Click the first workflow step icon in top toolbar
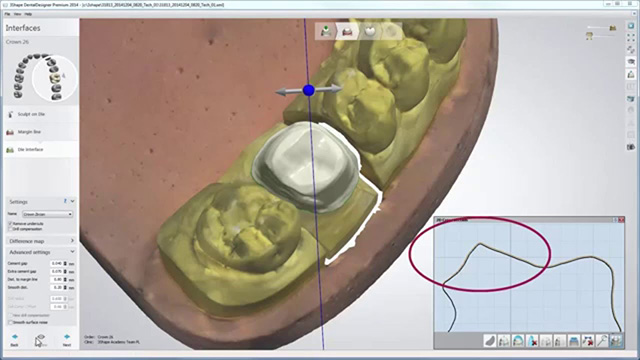Image resolution: width=640 pixels, height=360 pixels. (x=326, y=31)
